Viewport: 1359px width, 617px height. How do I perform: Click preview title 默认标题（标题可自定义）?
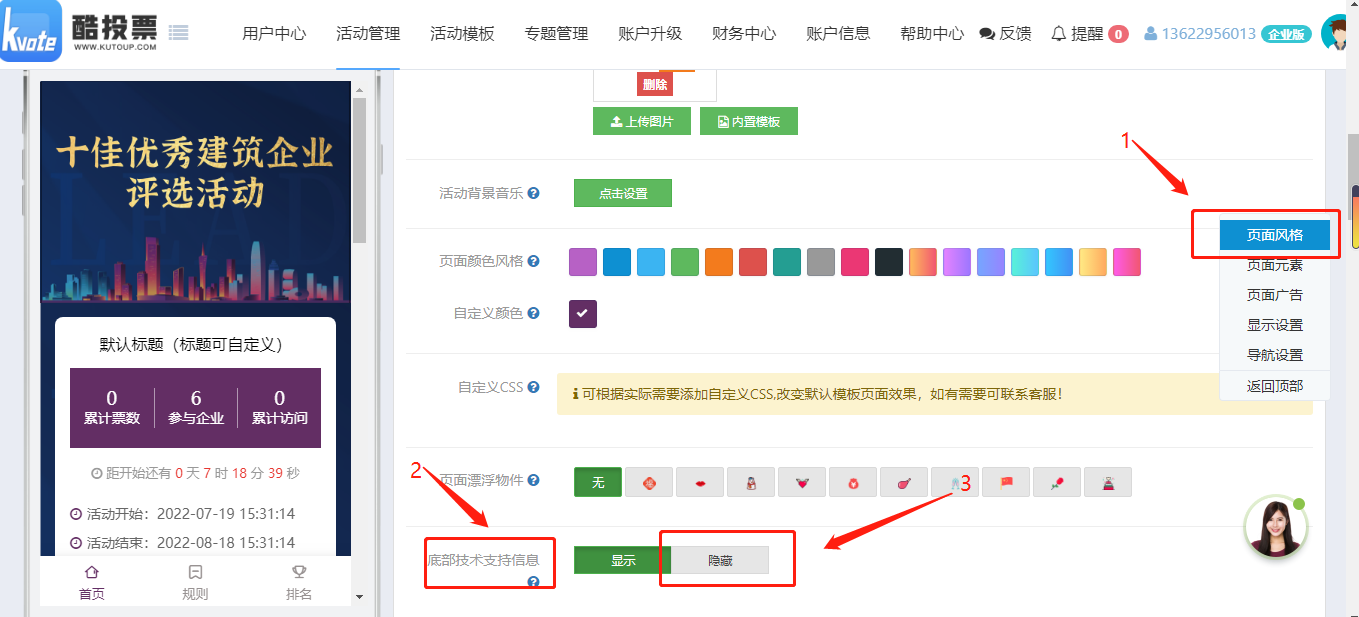click(195, 345)
